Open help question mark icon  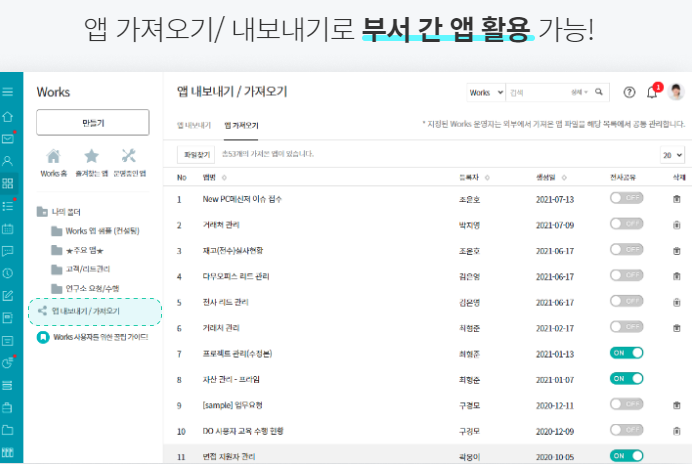629,92
